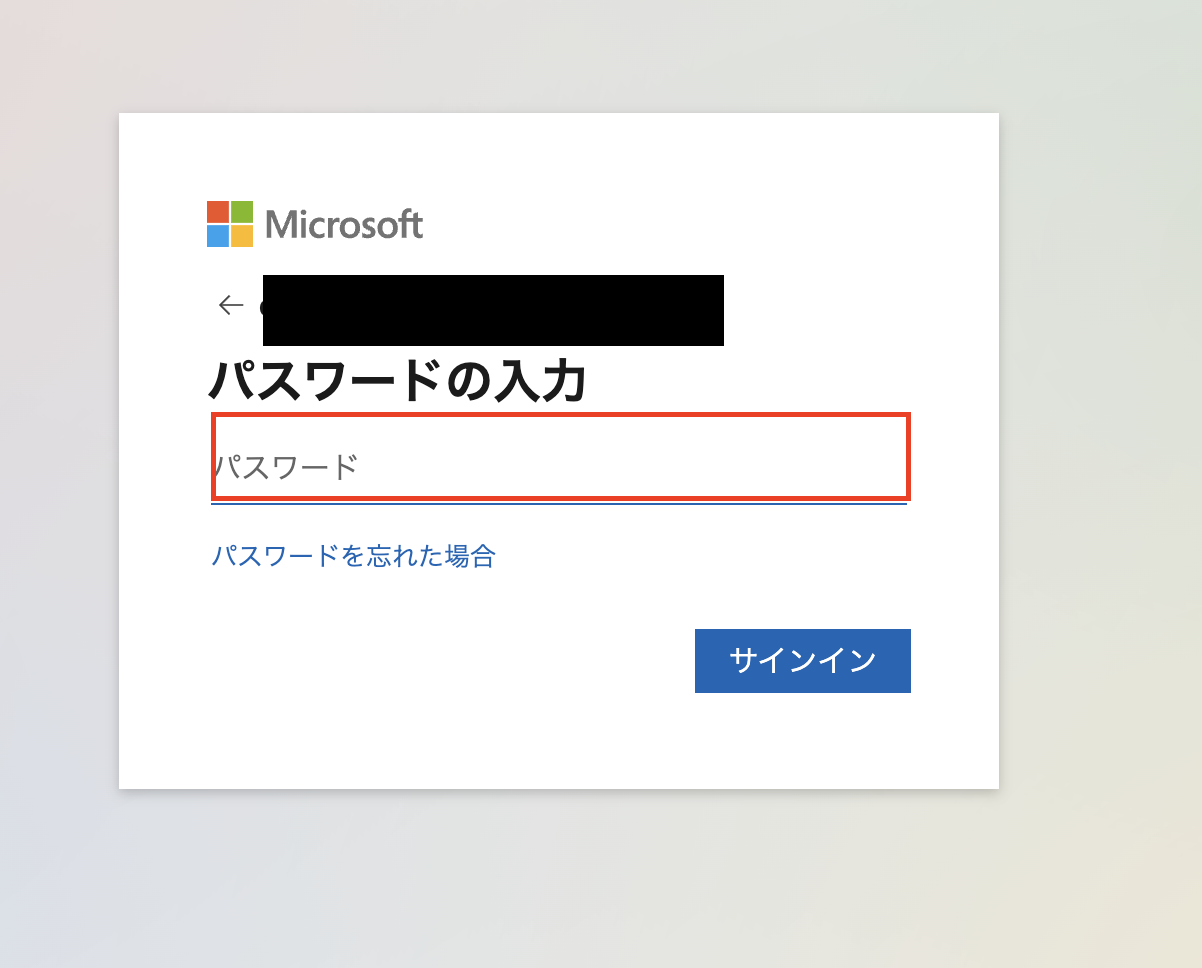The height and width of the screenshot is (968, 1202).
Task: Click the yellow square in the Microsoft logo
Action: pos(242,235)
